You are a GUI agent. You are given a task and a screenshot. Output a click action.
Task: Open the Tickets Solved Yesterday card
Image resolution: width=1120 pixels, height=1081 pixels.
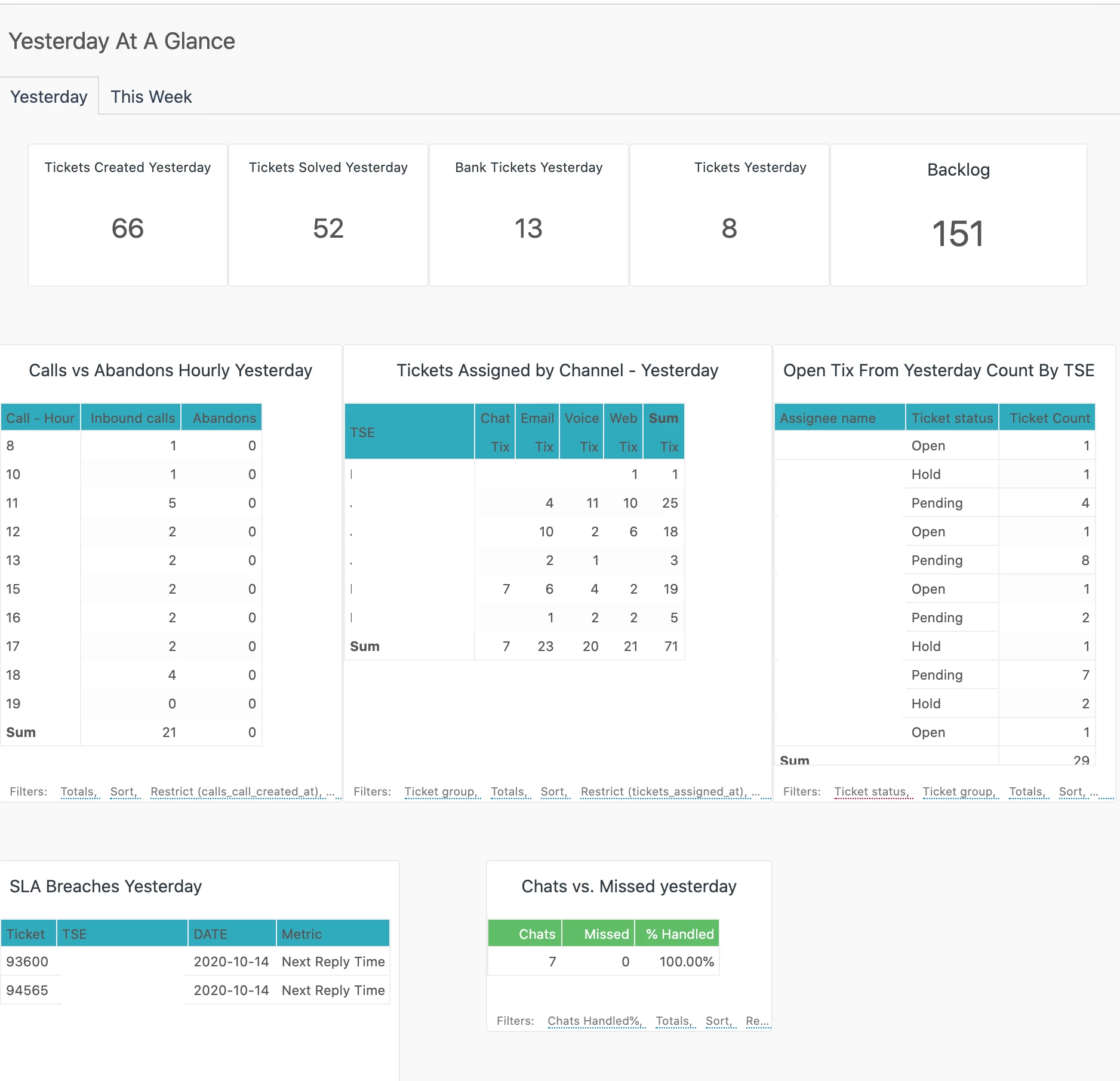click(328, 215)
